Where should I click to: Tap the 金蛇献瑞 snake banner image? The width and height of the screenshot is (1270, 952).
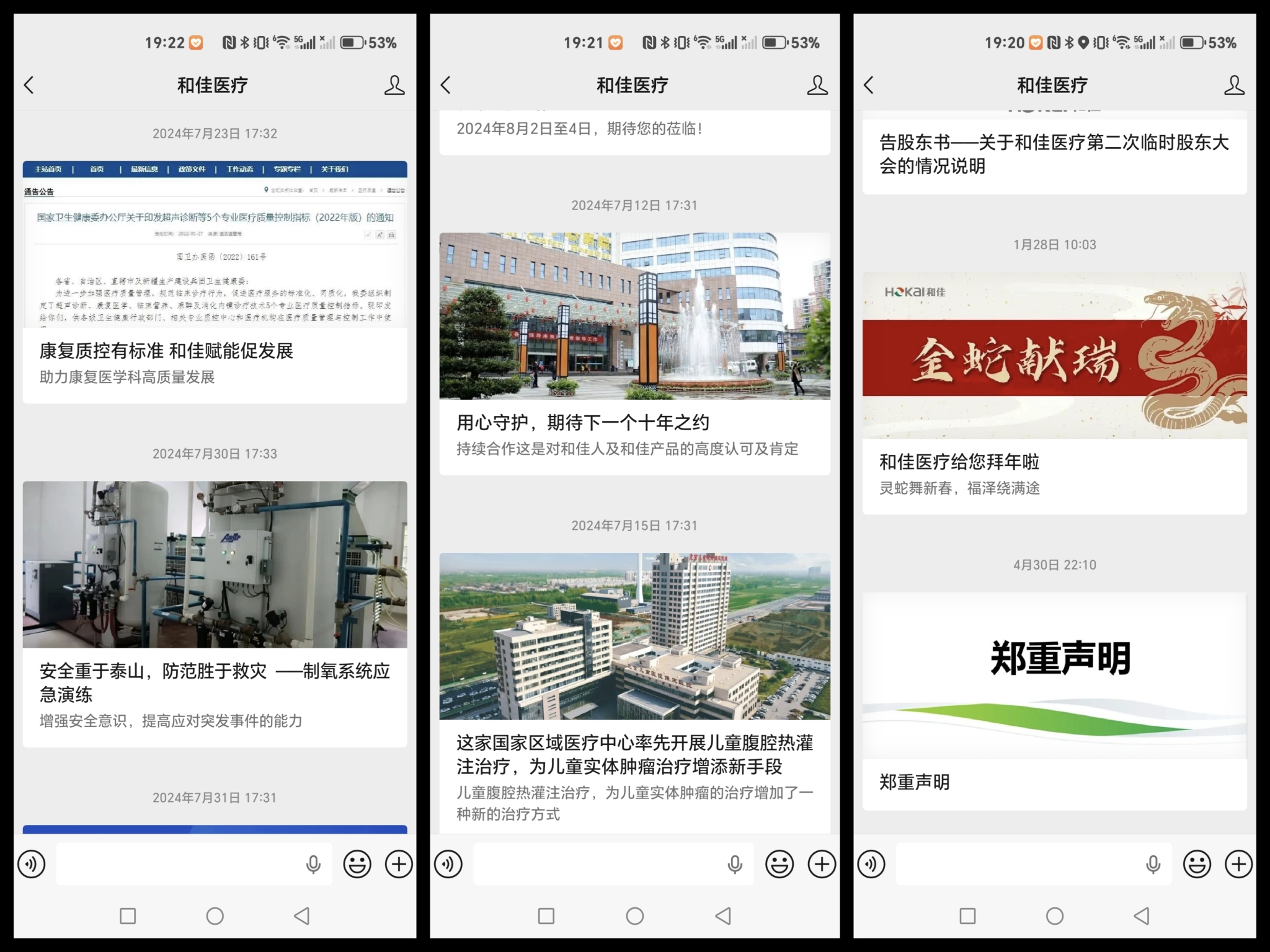pos(1054,356)
